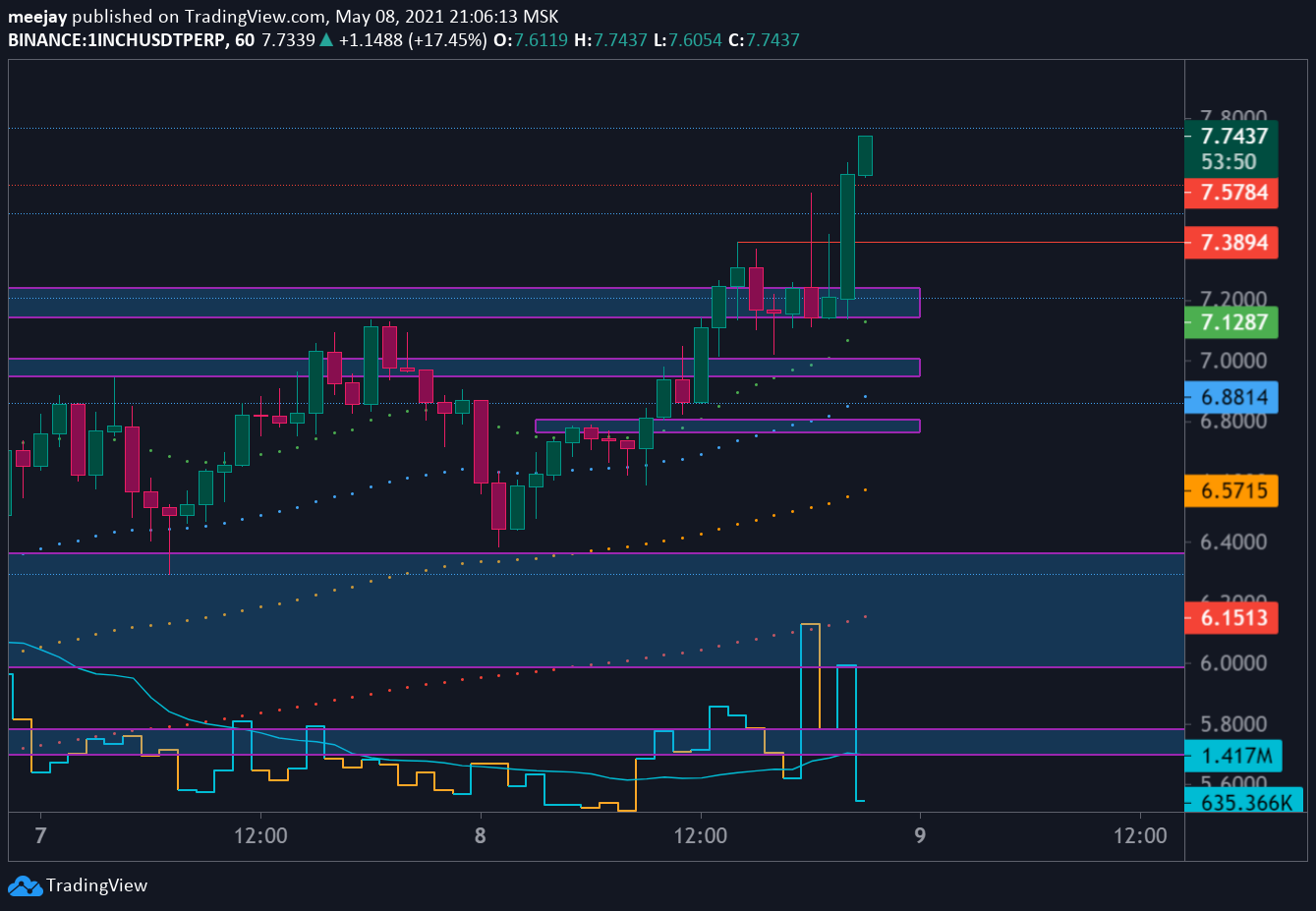Click the red horizontal line at 7.3894
This screenshot has height=911, width=1316.
(x=960, y=242)
